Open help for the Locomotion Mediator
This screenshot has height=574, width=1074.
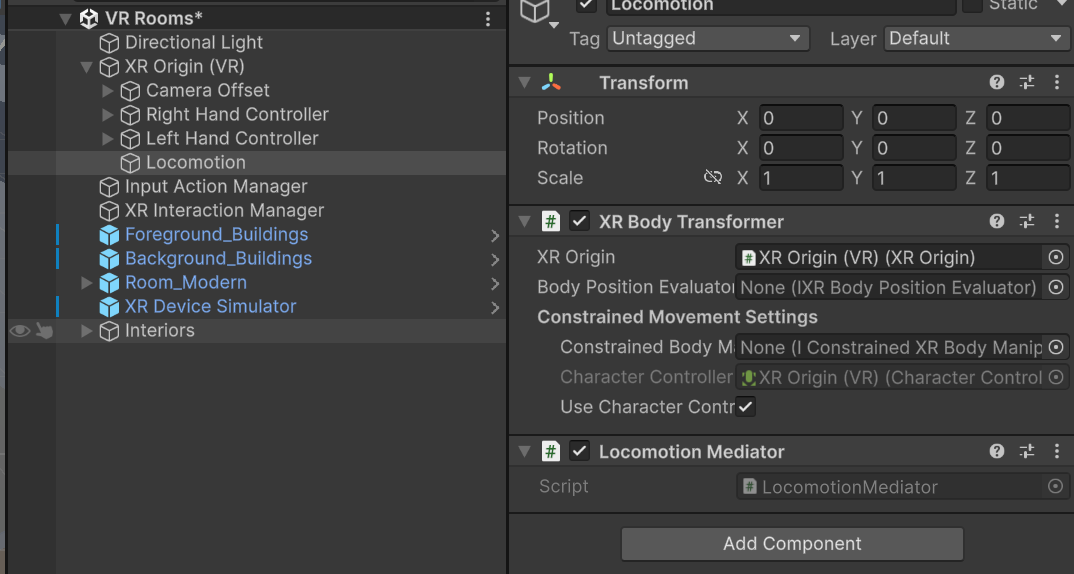point(997,452)
